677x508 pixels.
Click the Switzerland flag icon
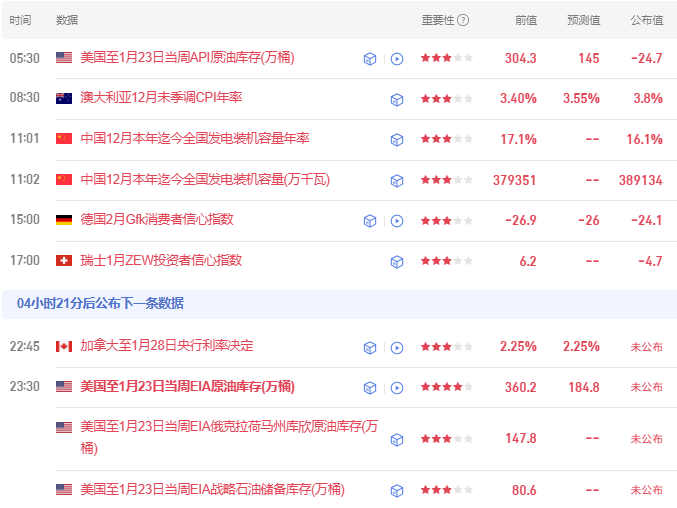point(64,260)
